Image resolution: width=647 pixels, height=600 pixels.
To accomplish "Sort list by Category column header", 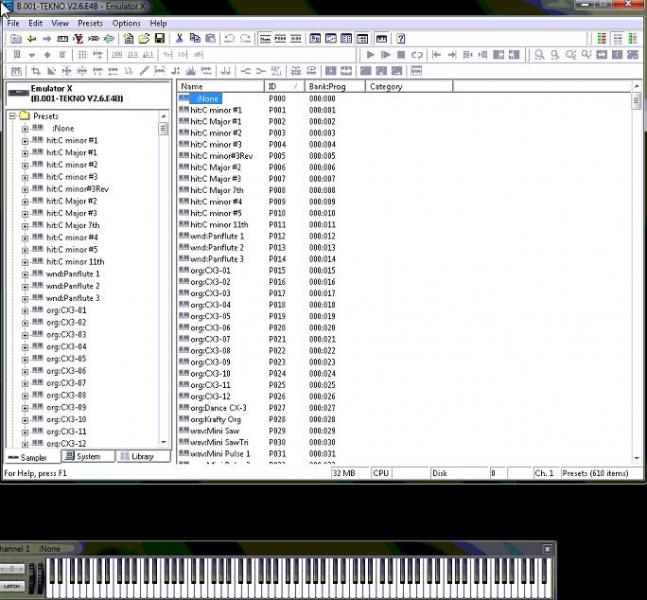I will coord(409,86).
